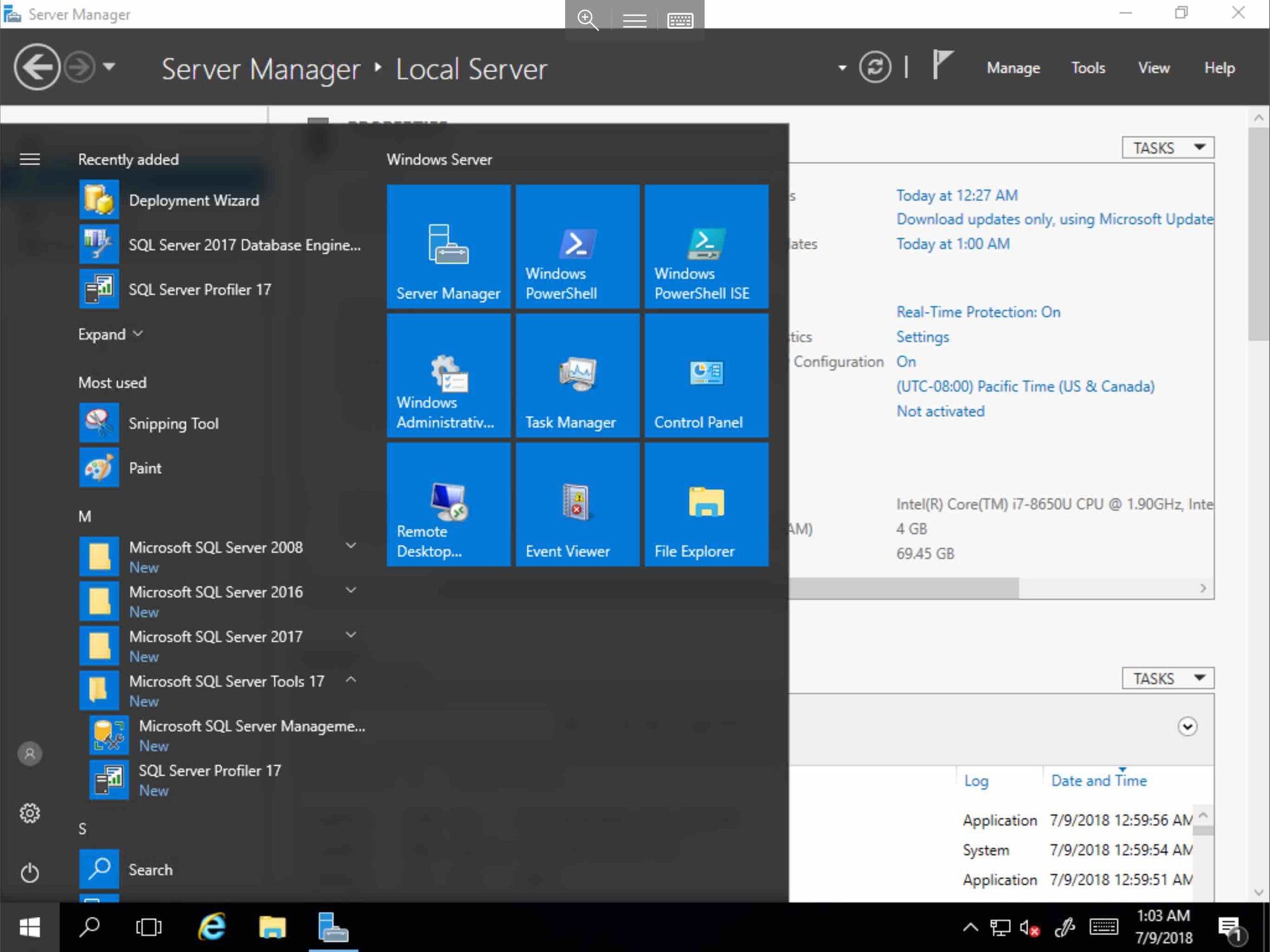The height and width of the screenshot is (952, 1270).
Task: Sort events by Date and Time column
Action: click(x=1099, y=781)
